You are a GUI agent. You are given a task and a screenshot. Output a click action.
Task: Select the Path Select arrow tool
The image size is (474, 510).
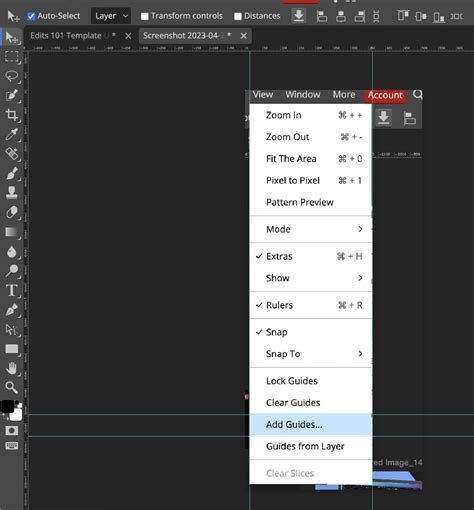pos(12,329)
